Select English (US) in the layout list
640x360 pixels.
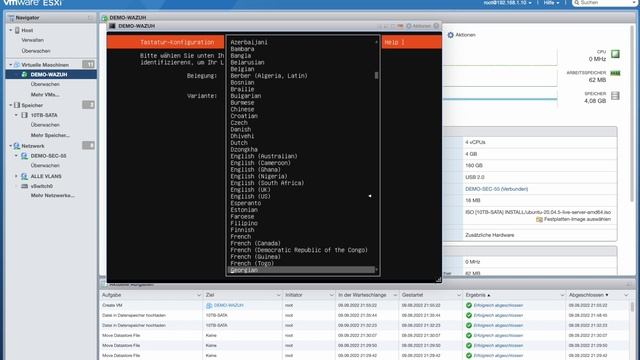pyautogui.click(x=250, y=196)
